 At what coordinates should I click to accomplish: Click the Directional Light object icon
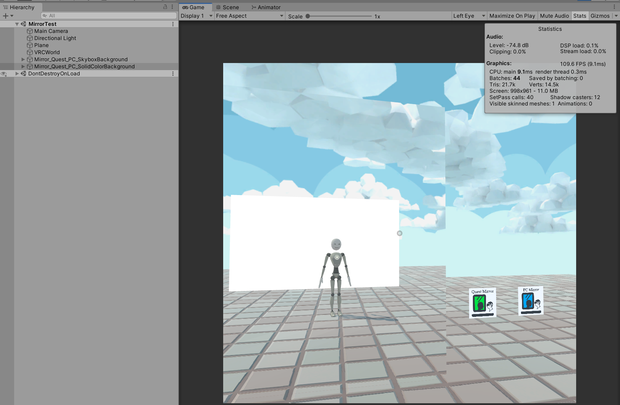coord(30,38)
